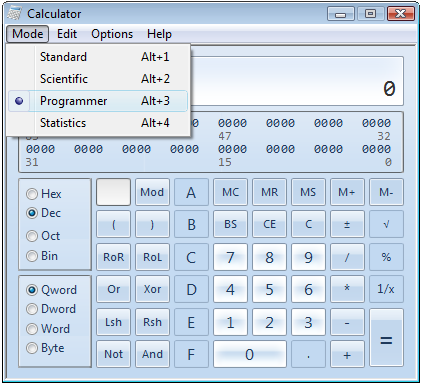
Task: Click the RoR rotate right button
Action: (x=113, y=257)
